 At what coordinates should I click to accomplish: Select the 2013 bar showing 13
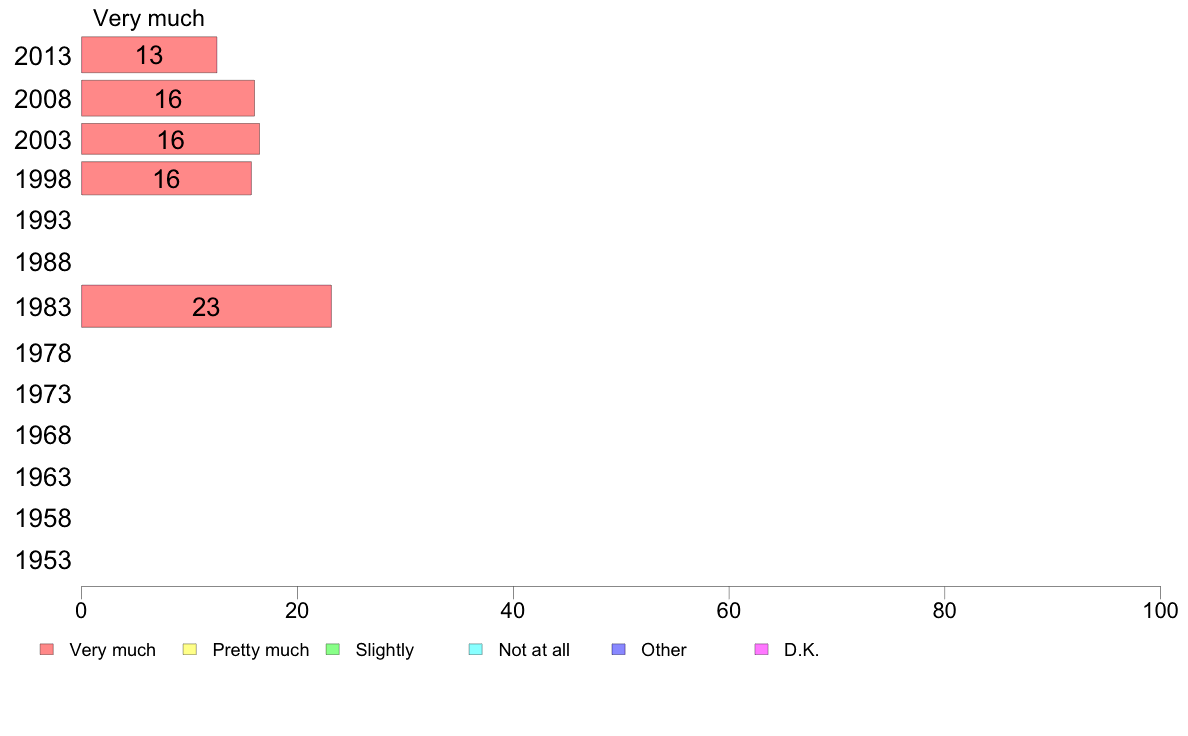(149, 55)
